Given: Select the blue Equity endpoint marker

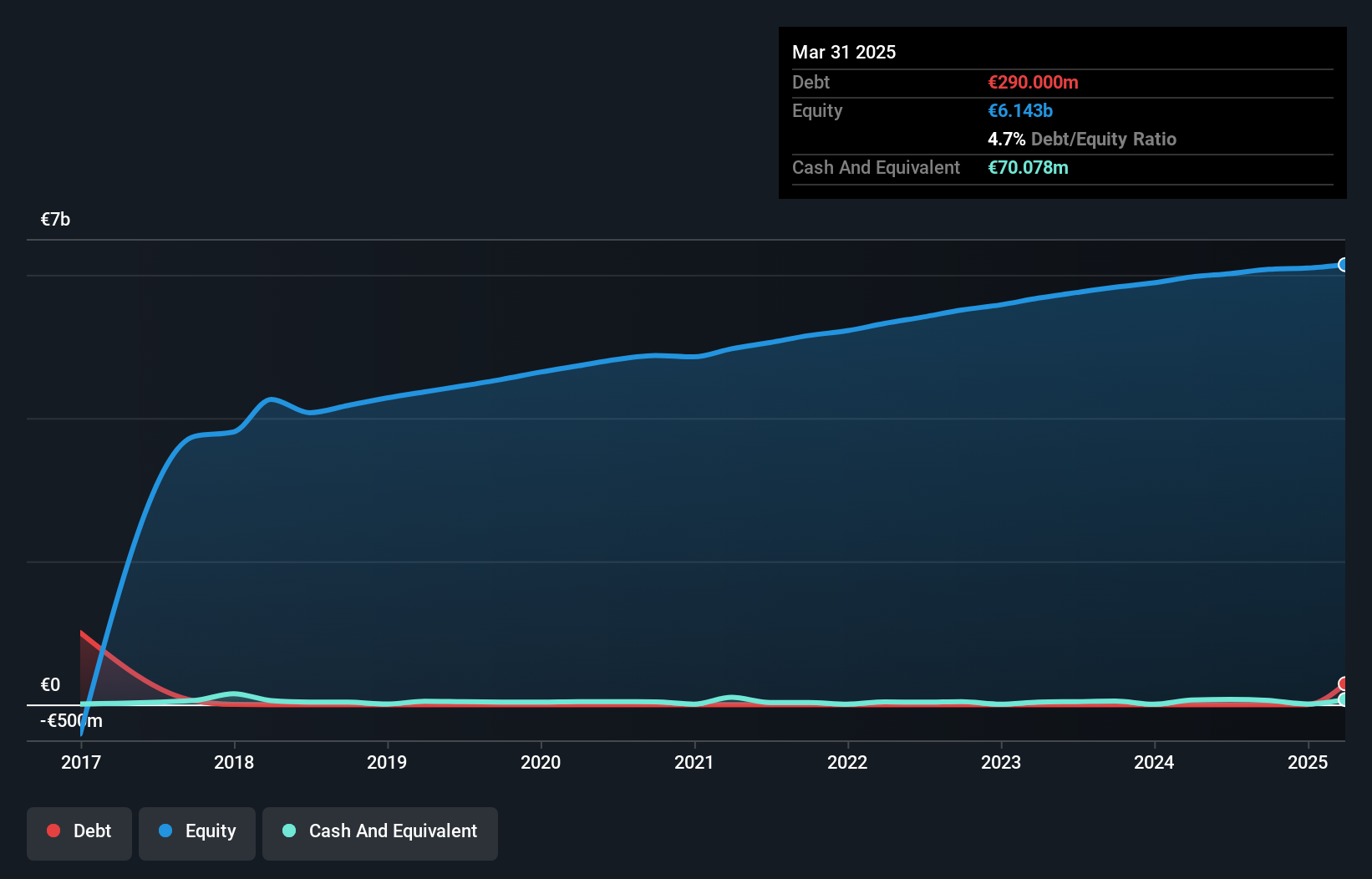Looking at the screenshot, I should click(1343, 265).
